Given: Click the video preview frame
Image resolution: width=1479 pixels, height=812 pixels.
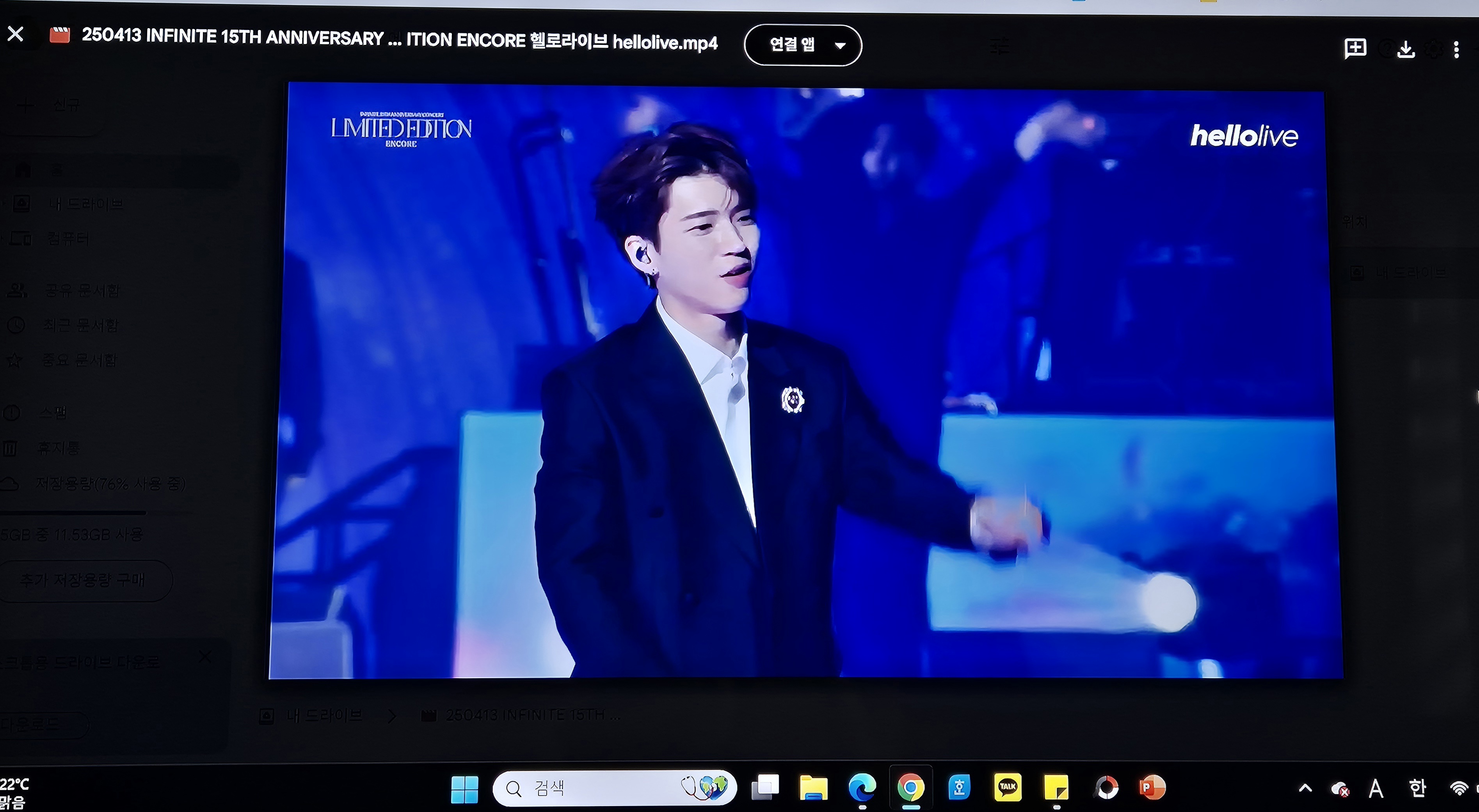Looking at the screenshot, I should click(x=805, y=381).
